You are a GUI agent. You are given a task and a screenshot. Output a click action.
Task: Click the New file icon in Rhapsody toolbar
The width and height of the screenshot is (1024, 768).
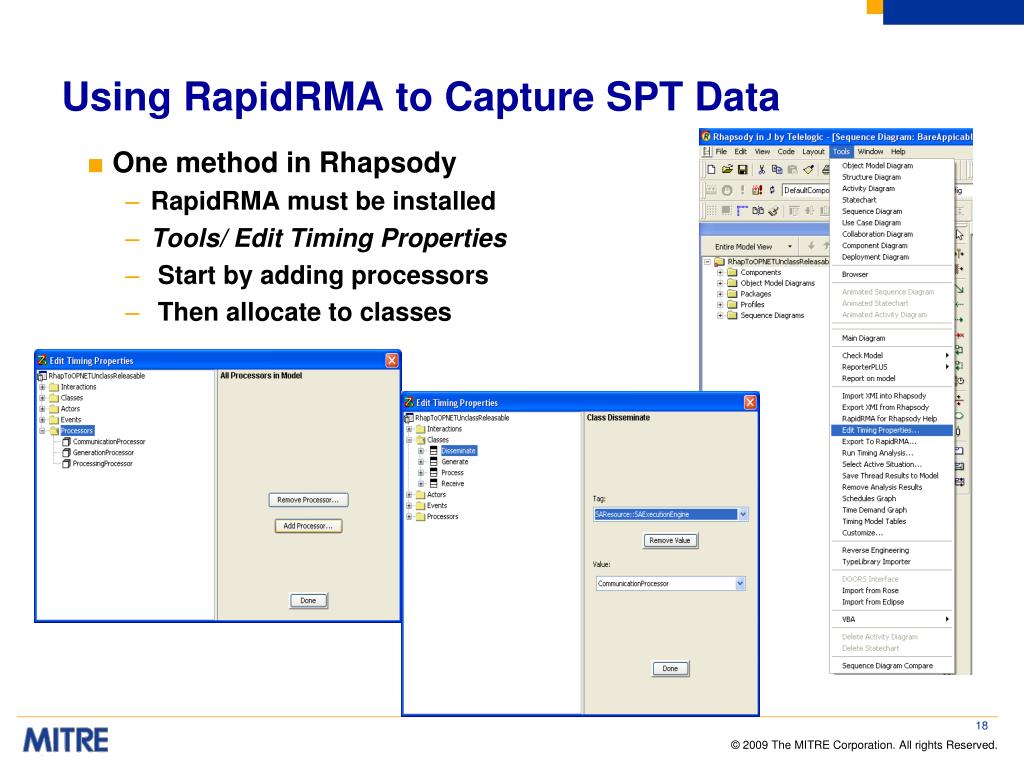(711, 170)
